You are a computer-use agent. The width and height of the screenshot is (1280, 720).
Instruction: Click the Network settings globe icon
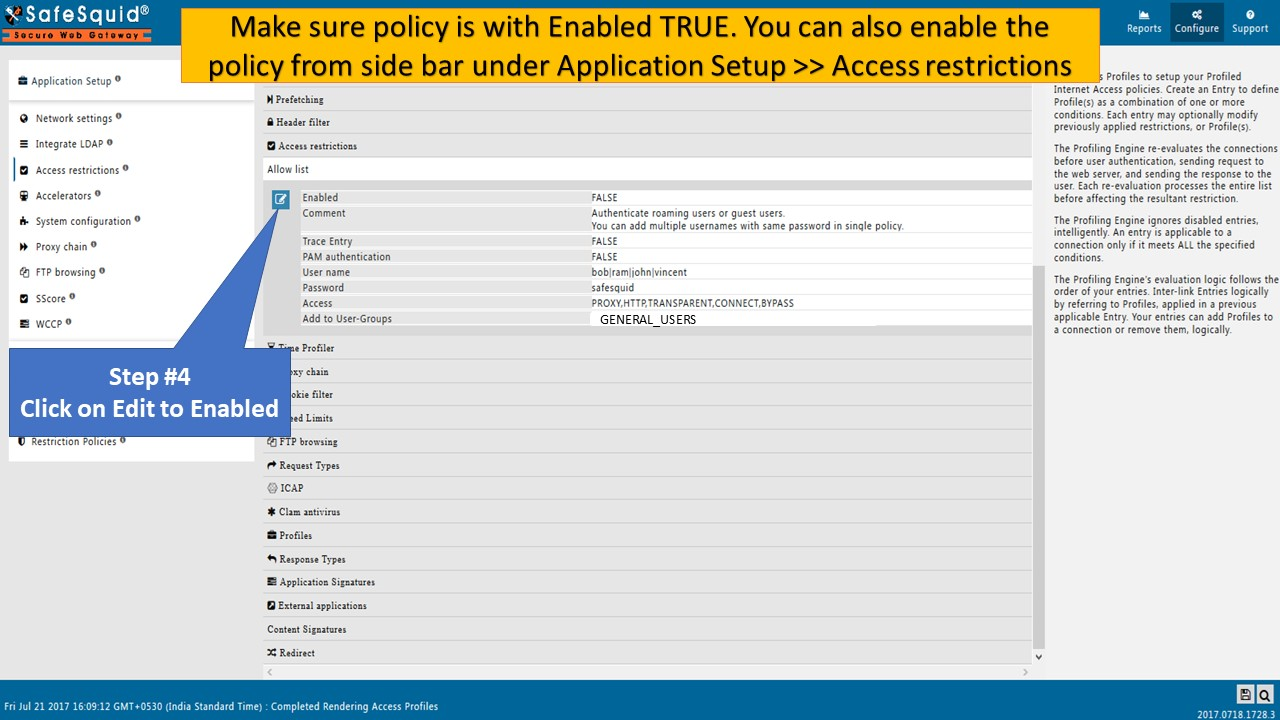[24, 118]
